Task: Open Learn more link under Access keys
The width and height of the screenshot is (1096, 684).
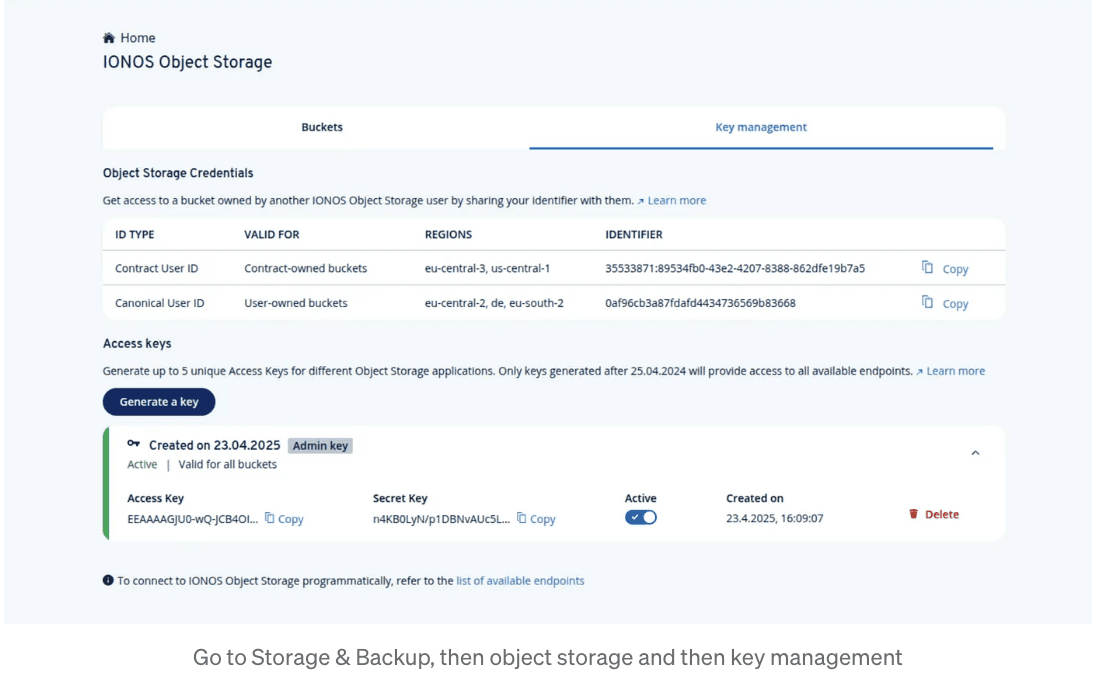Action: coord(956,371)
